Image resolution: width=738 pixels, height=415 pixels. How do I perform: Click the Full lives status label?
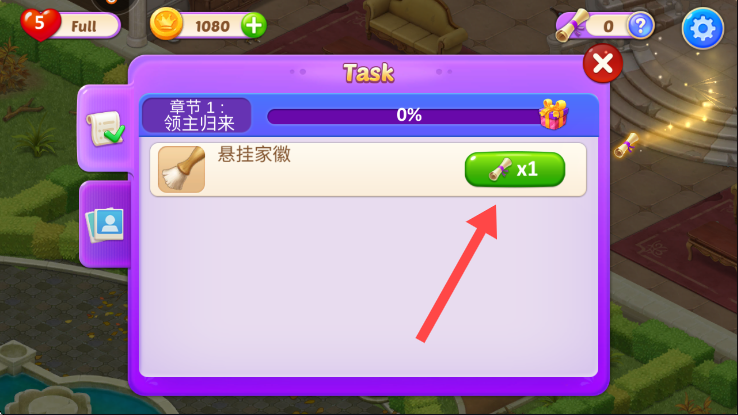[x=84, y=26]
